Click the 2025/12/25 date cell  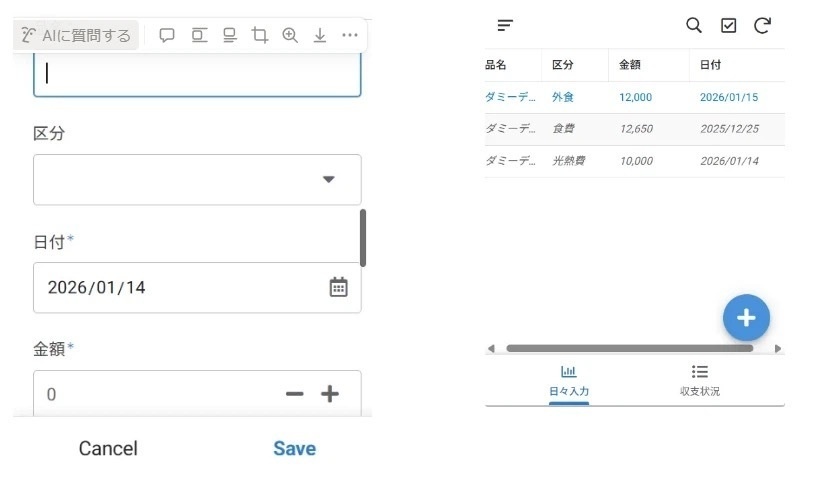tap(729, 129)
